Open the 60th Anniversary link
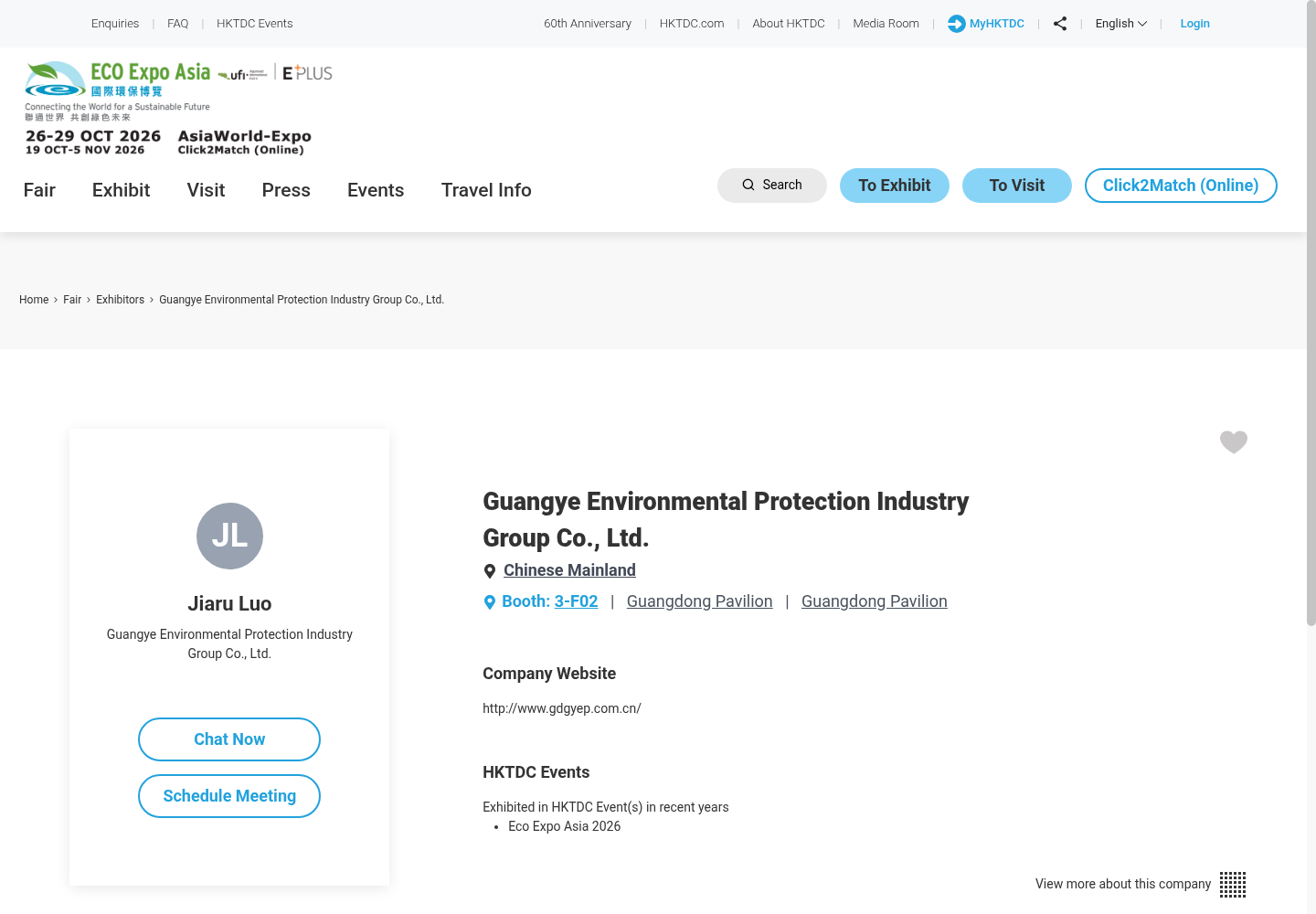 point(588,24)
